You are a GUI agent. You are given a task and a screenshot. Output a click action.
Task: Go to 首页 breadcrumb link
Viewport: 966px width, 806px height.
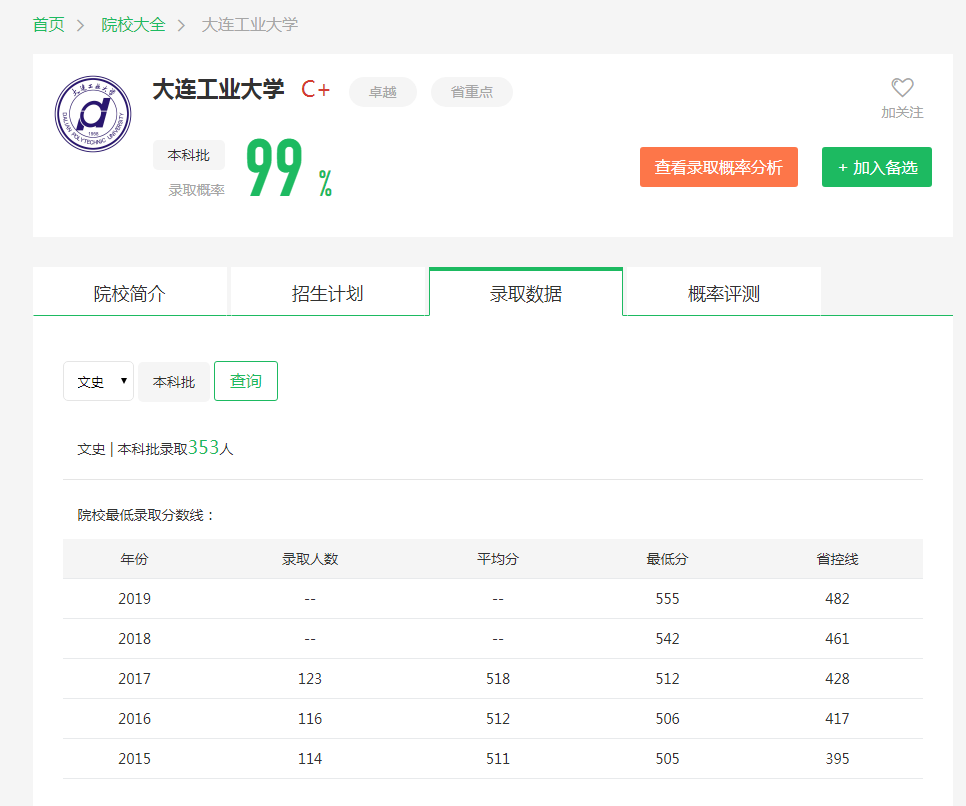49,25
